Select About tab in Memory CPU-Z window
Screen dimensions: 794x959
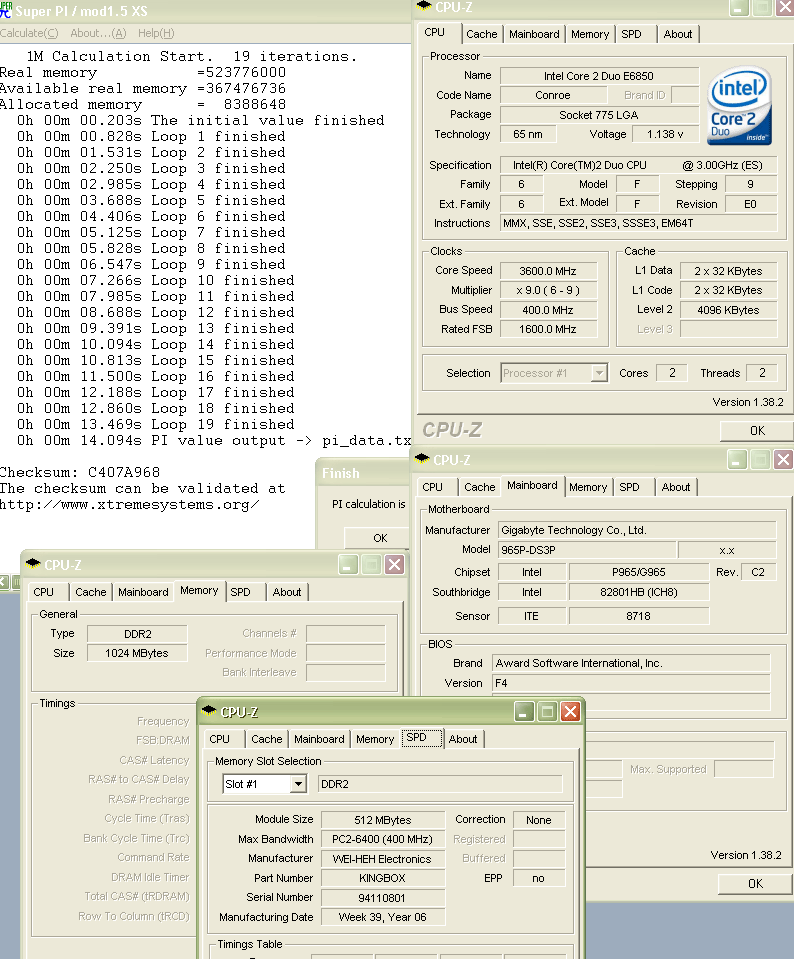287,592
